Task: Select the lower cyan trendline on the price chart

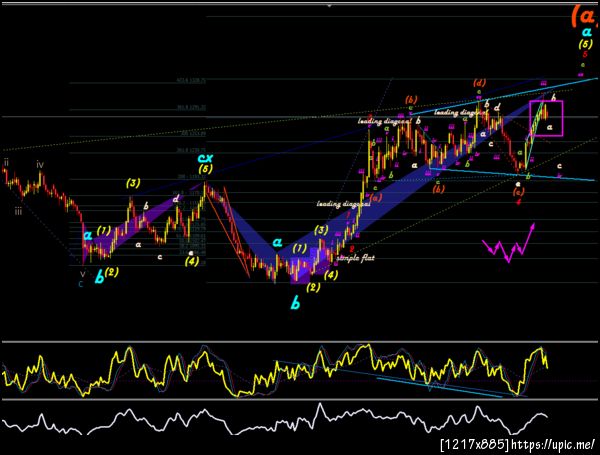Action: click(x=512, y=174)
